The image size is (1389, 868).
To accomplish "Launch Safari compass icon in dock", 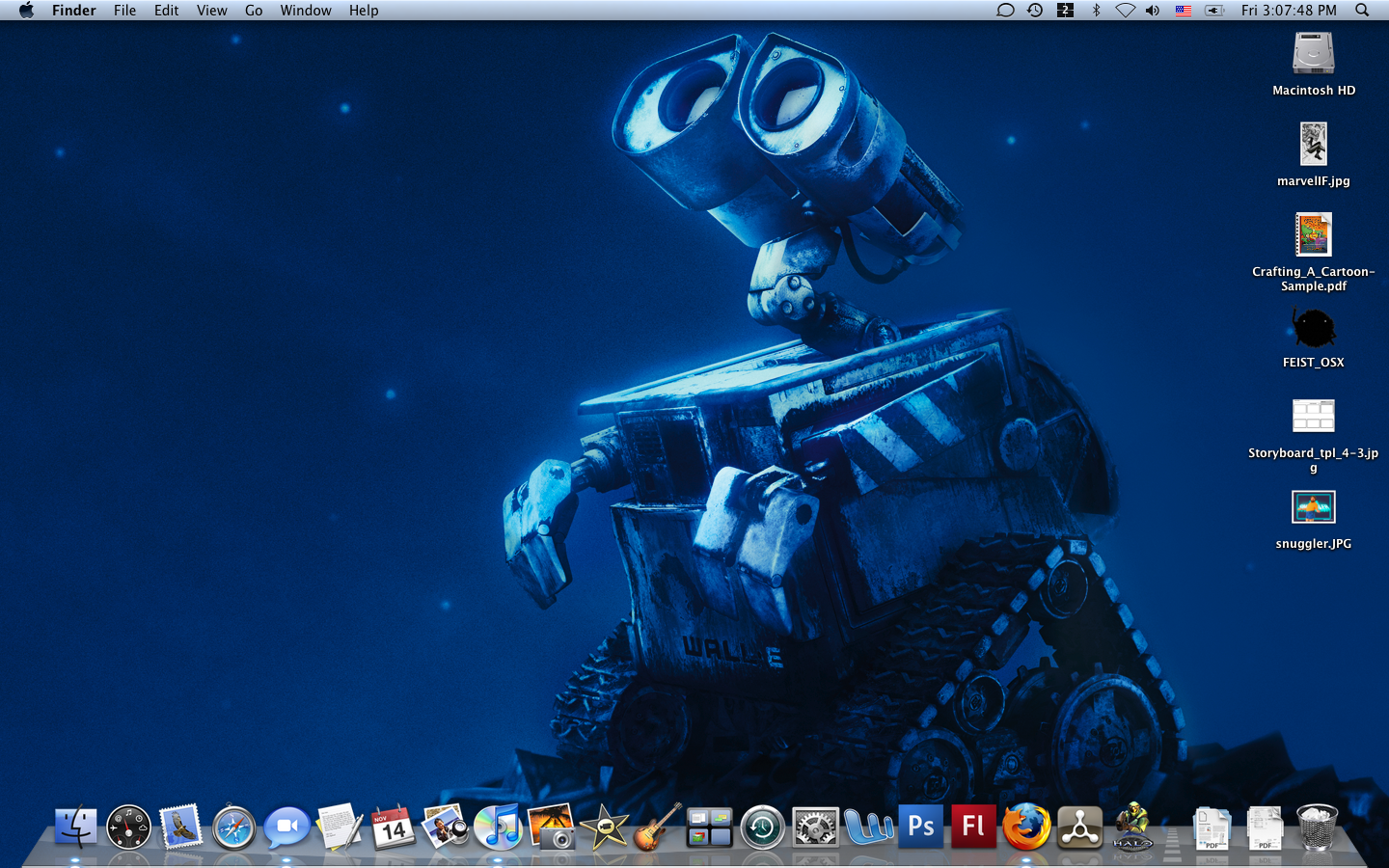I will point(234,827).
